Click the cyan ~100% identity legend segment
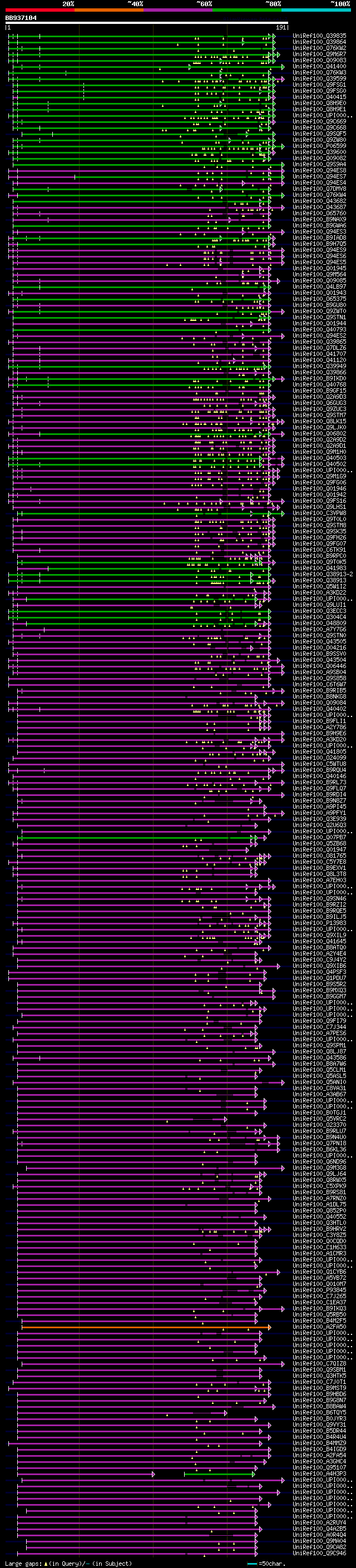Viewport: 356px width, 1568px height. [316, 11]
